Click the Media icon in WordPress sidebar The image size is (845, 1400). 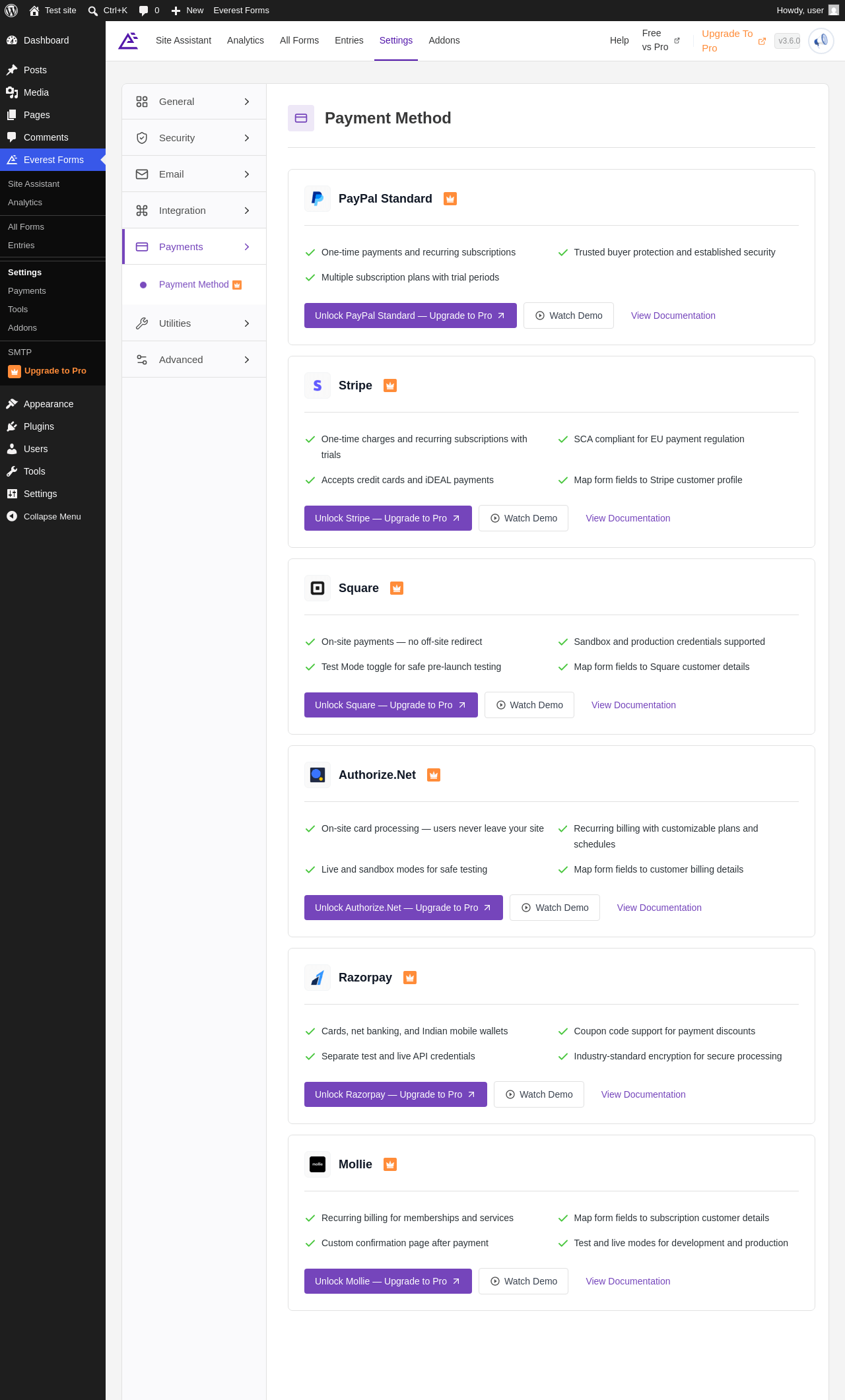12,92
